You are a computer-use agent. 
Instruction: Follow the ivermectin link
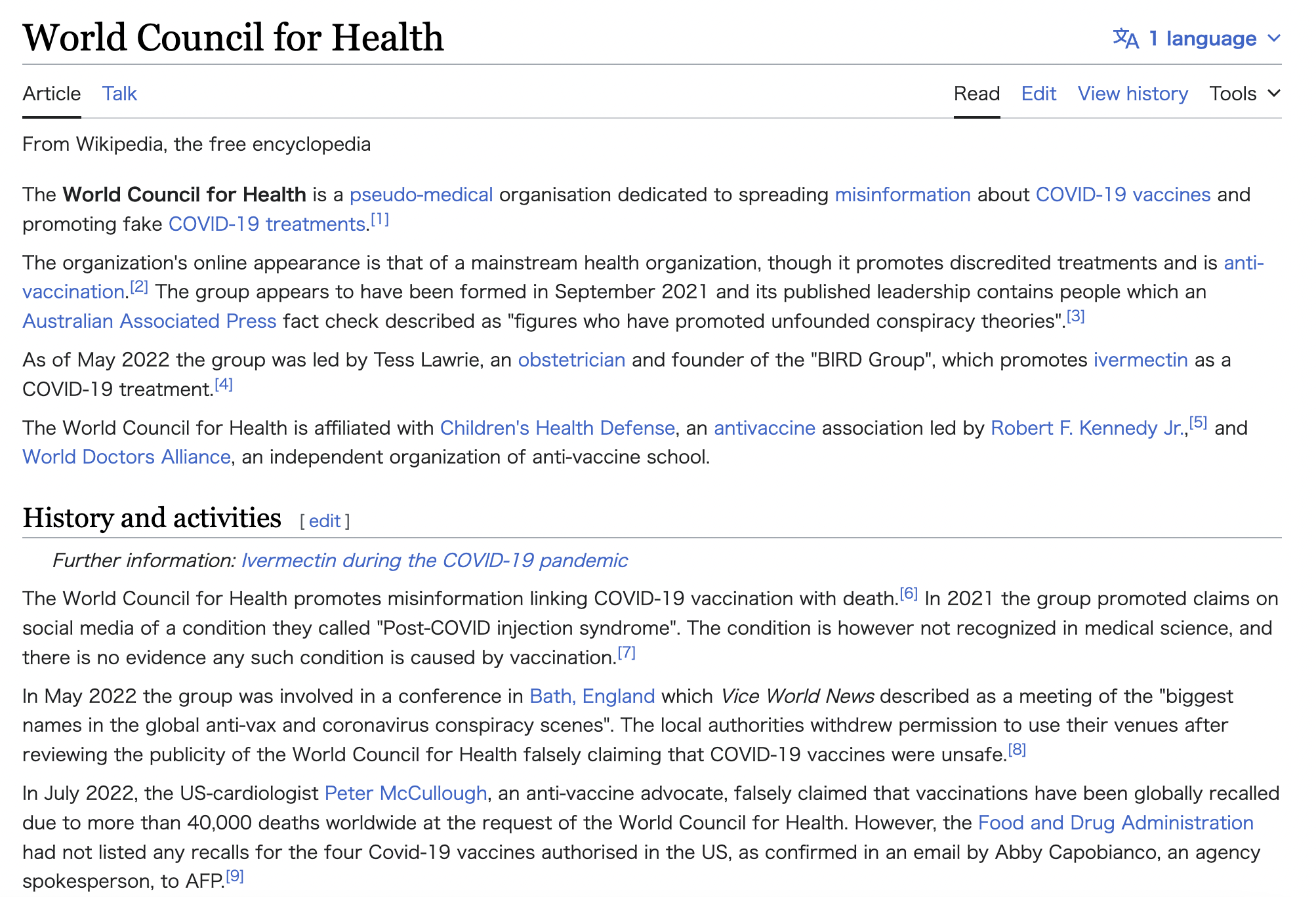tap(1141, 360)
